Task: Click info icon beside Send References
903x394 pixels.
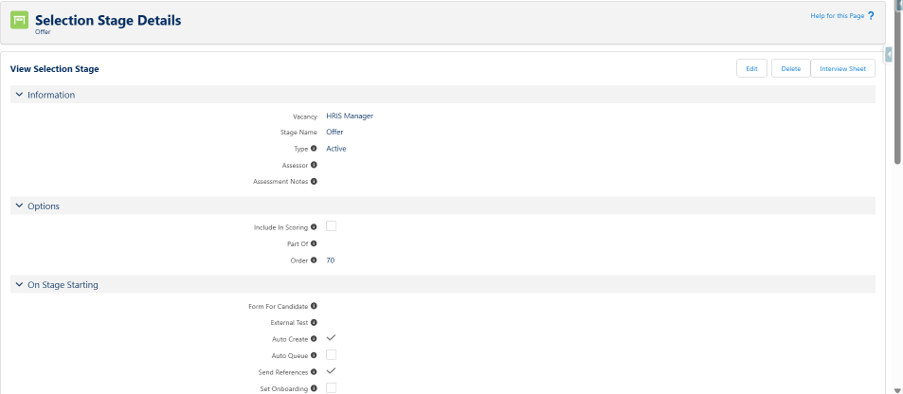Action: (314, 372)
